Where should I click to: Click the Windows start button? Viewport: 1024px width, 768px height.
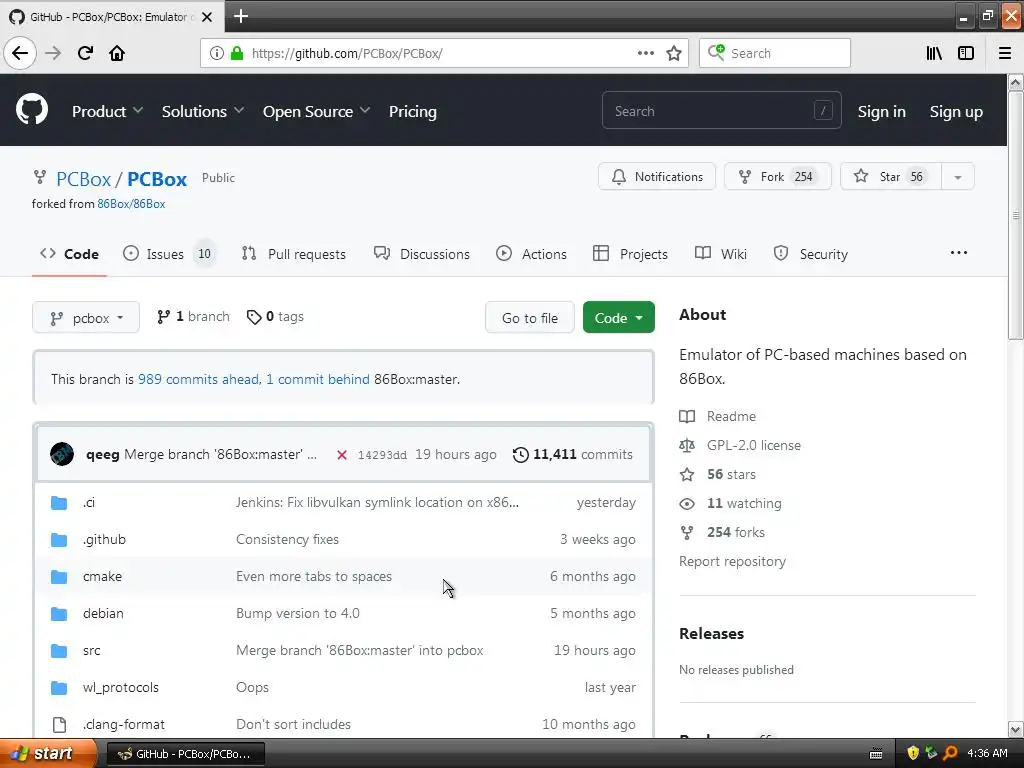(46, 754)
